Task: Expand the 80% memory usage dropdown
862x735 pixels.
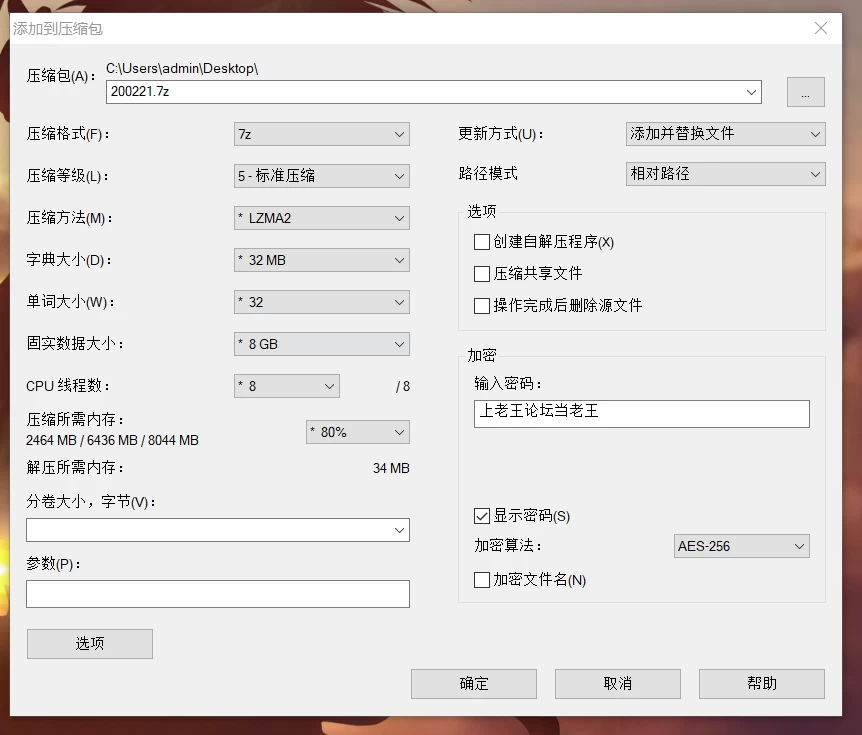Action: [358, 432]
